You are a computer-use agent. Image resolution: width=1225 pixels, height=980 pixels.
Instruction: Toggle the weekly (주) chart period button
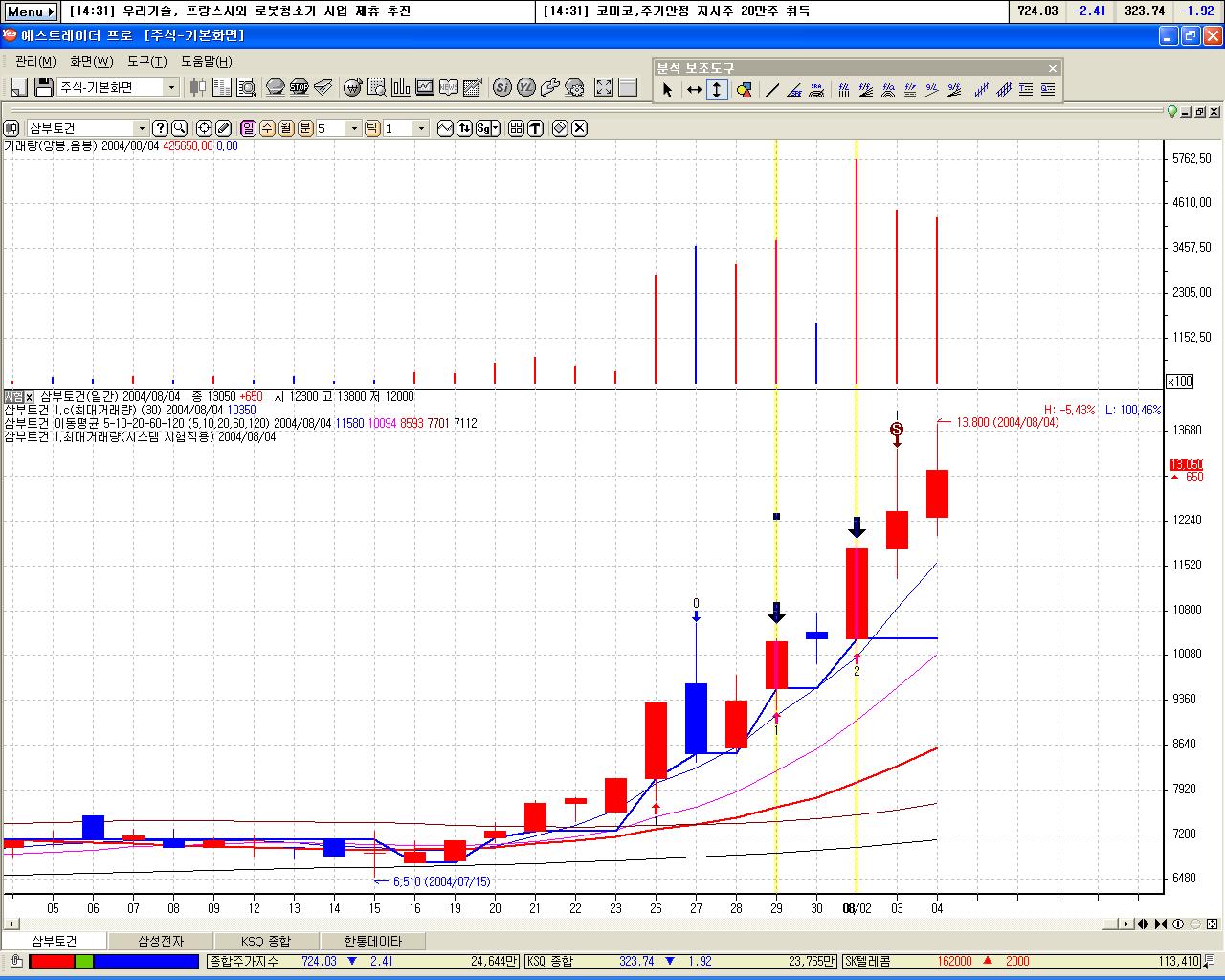267,128
